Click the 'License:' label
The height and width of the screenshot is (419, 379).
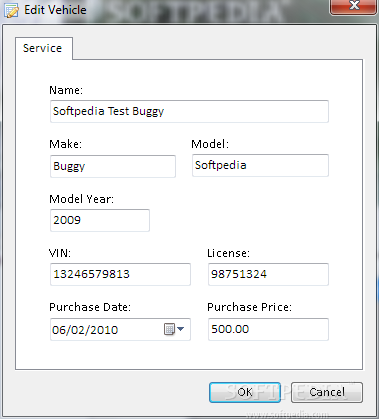[x=228, y=253]
